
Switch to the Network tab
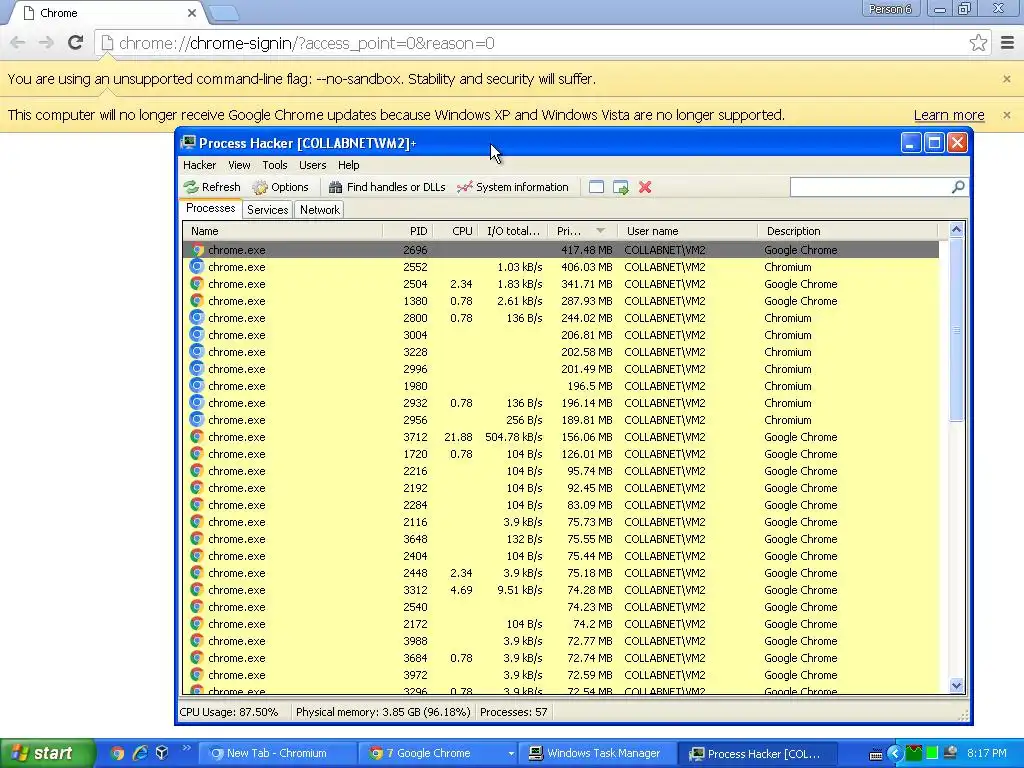(x=319, y=210)
